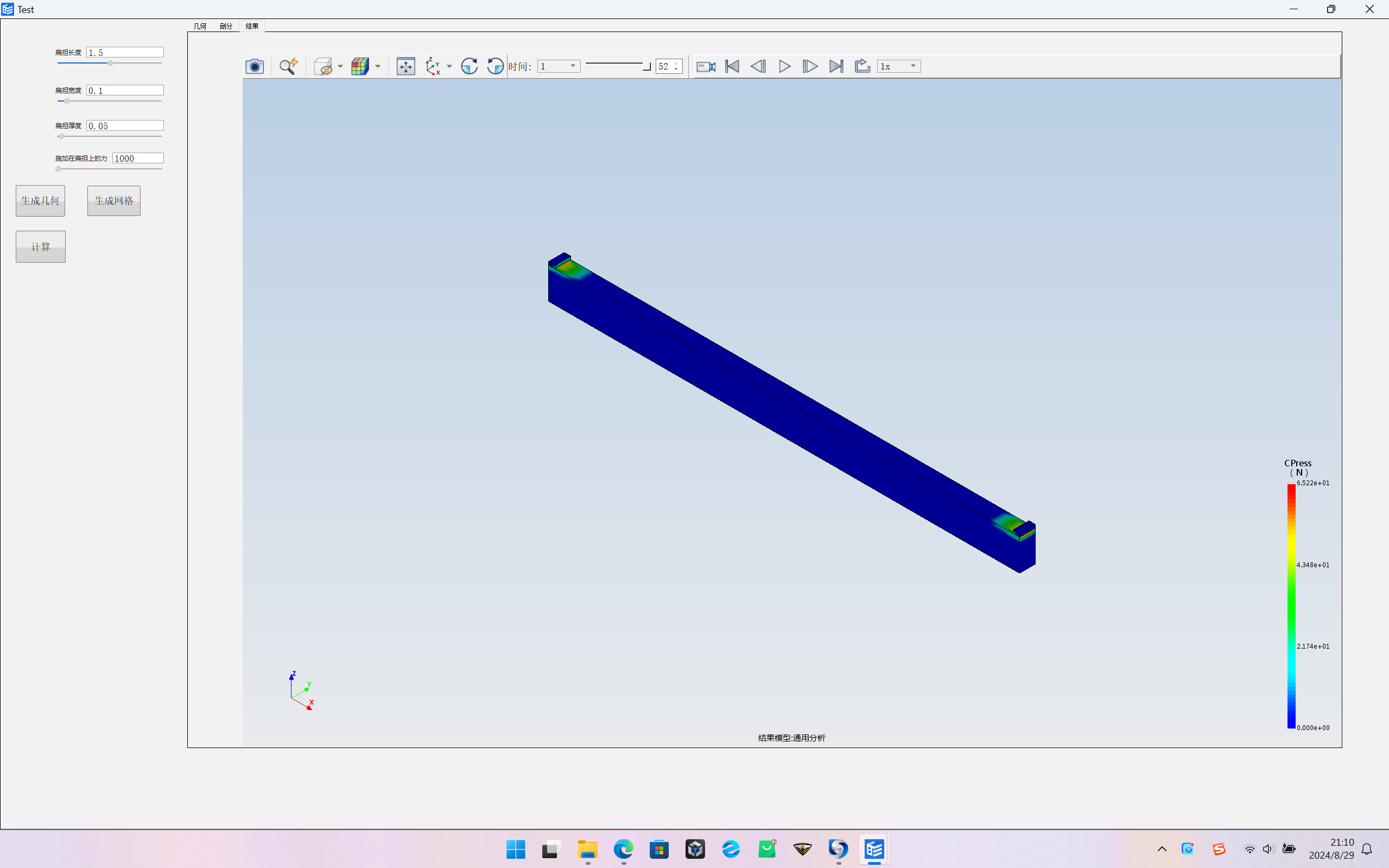Screen dimensions: 1389x868
Task: Select the magnify/search tool icon
Action: 288,66
